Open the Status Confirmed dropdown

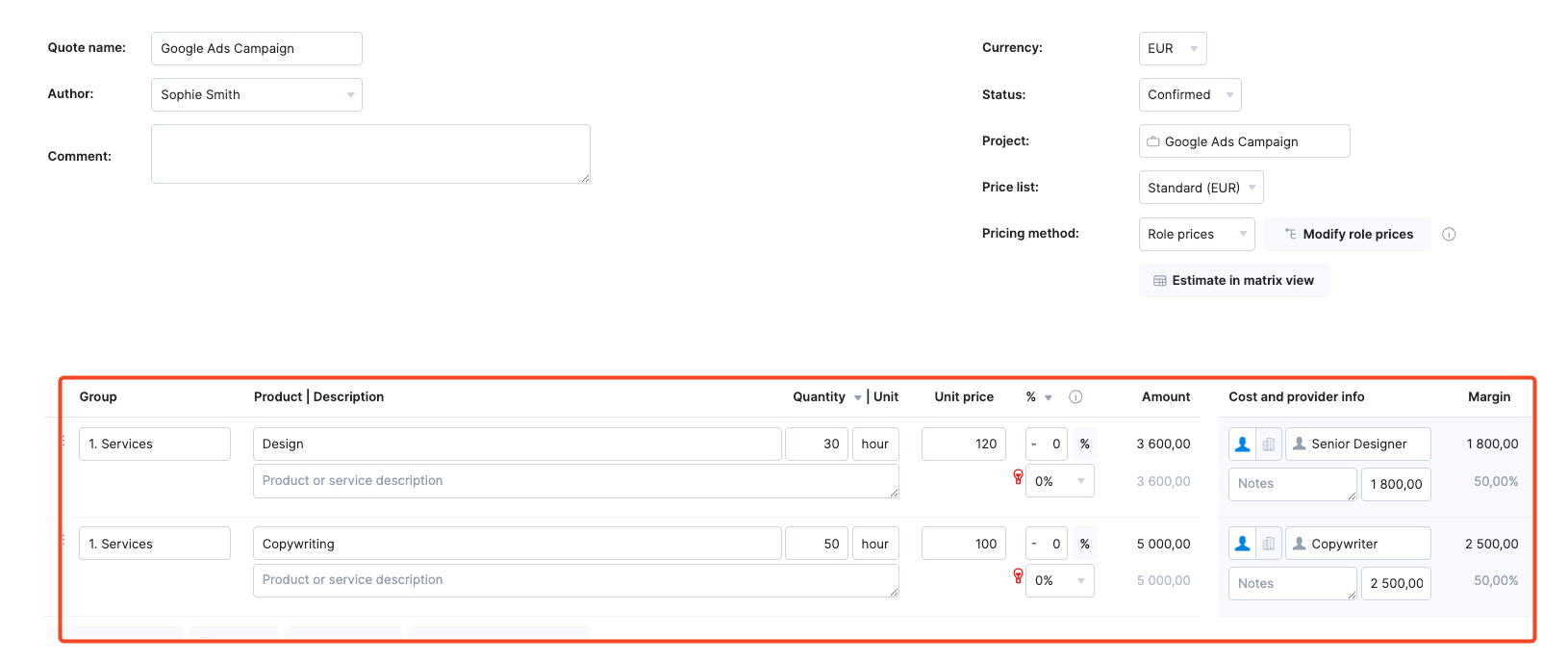(1190, 94)
